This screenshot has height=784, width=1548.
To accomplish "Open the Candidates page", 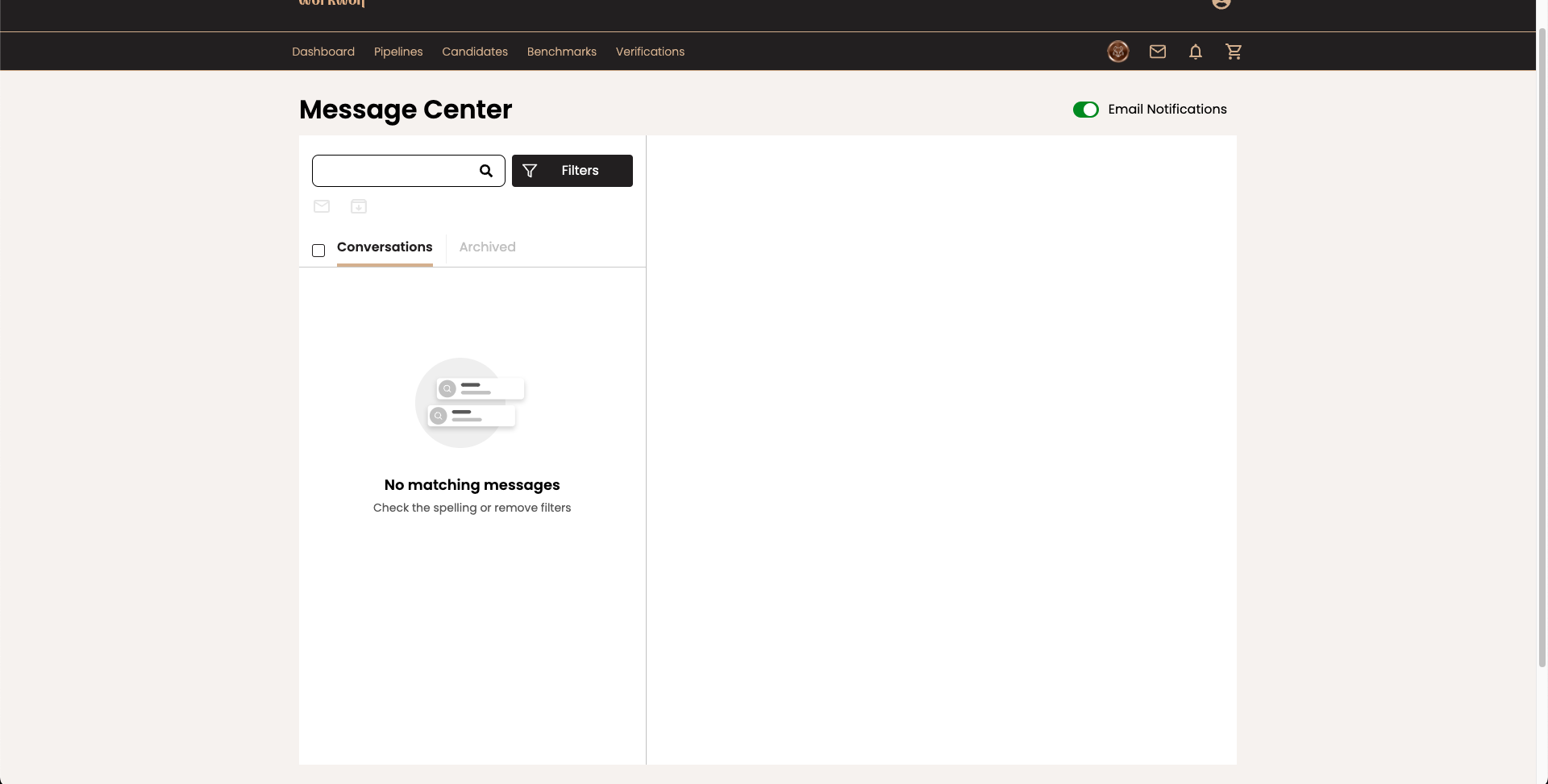I will coord(475,52).
